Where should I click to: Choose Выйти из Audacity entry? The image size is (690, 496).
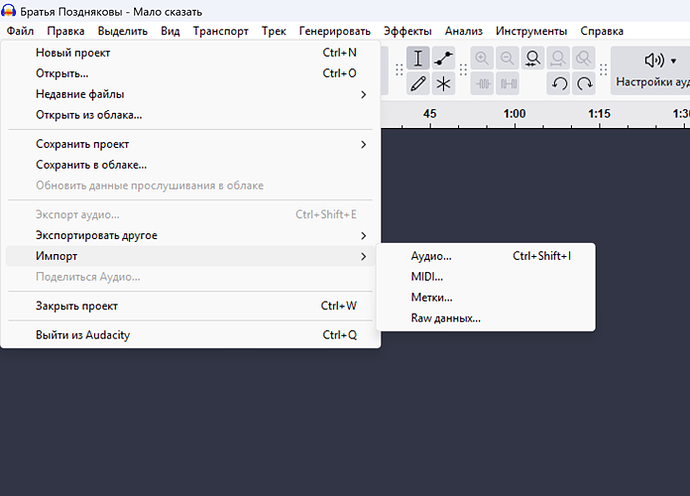(x=190, y=335)
